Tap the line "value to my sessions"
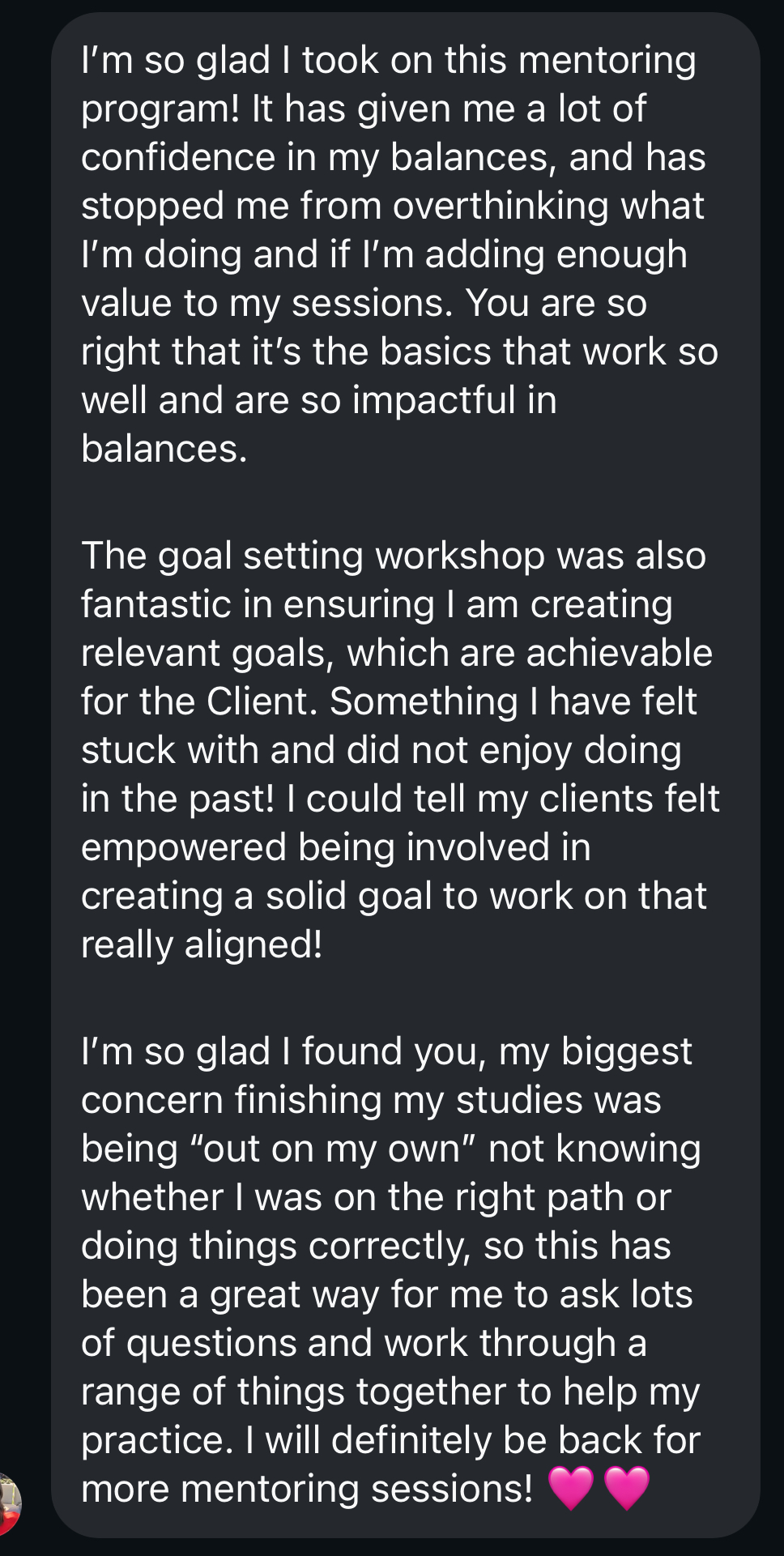Viewport: 784px width, 1556px height. pos(267,303)
